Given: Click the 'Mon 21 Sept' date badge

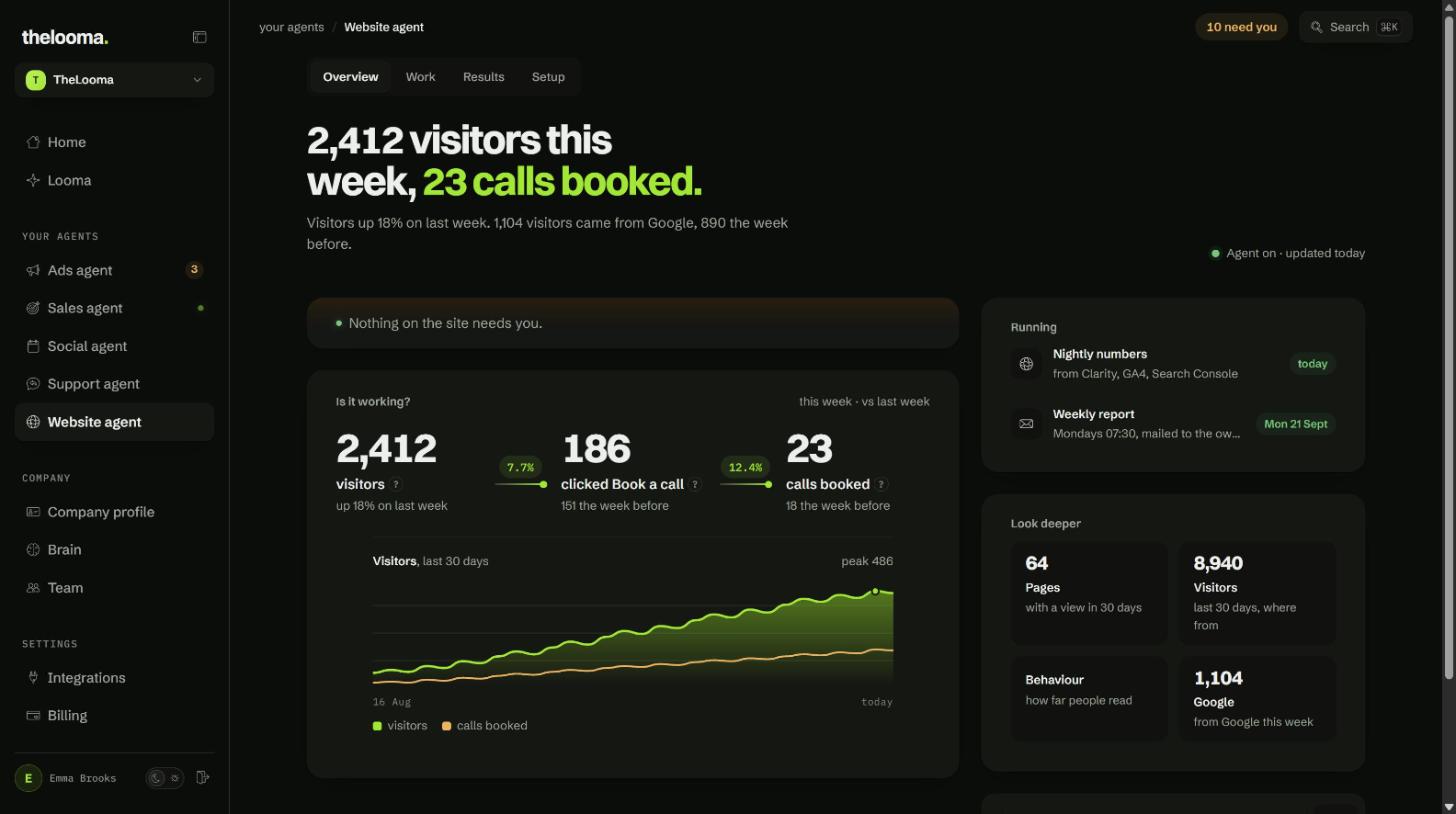Looking at the screenshot, I should tap(1295, 424).
